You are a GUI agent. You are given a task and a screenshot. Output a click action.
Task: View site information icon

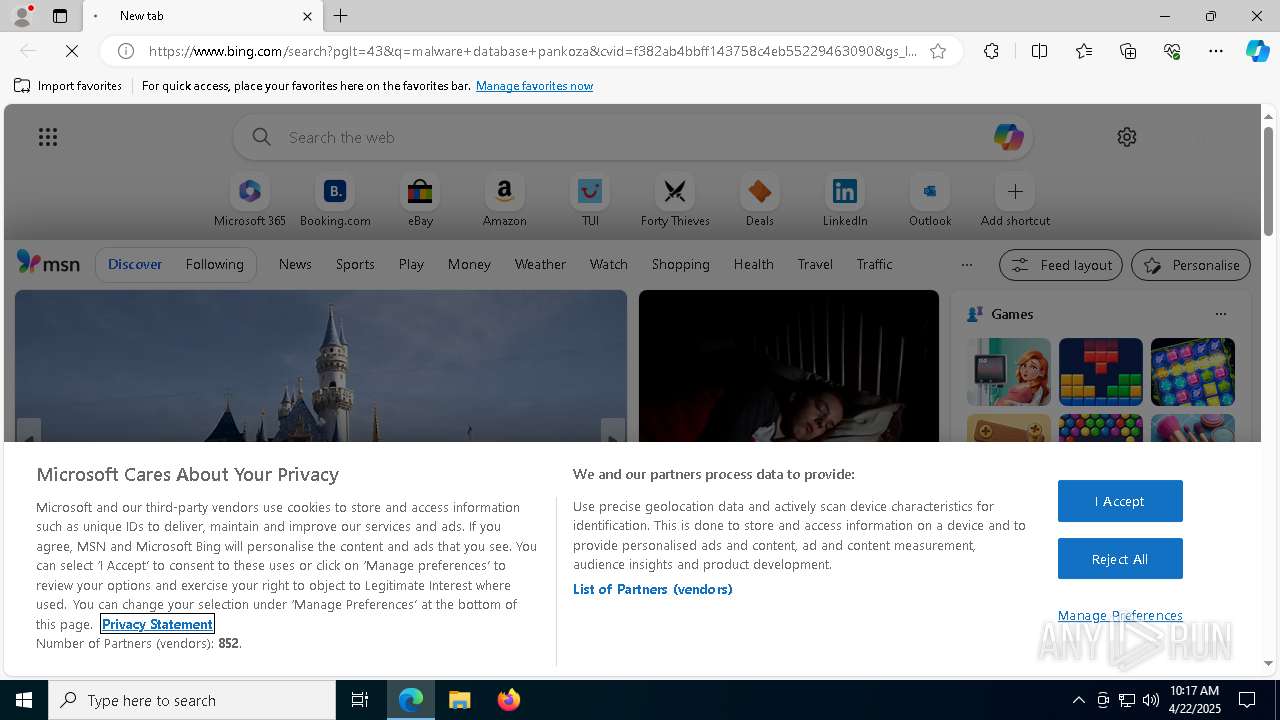pyautogui.click(x=126, y=51)
